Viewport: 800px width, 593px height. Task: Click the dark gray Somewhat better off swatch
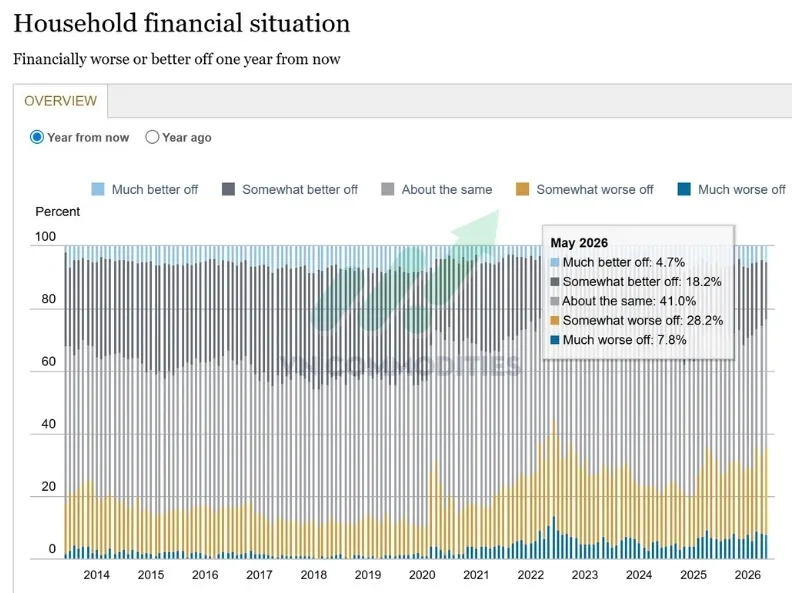click(x=229, y=189)
